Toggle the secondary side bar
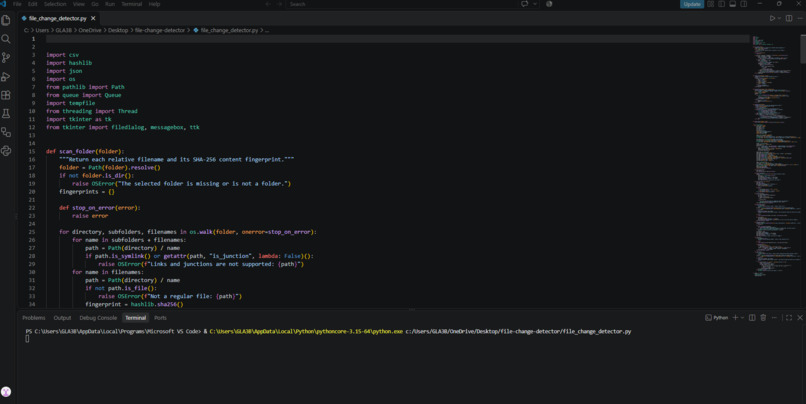Viewport: 806px width, 404px height. tap(744, 4)
